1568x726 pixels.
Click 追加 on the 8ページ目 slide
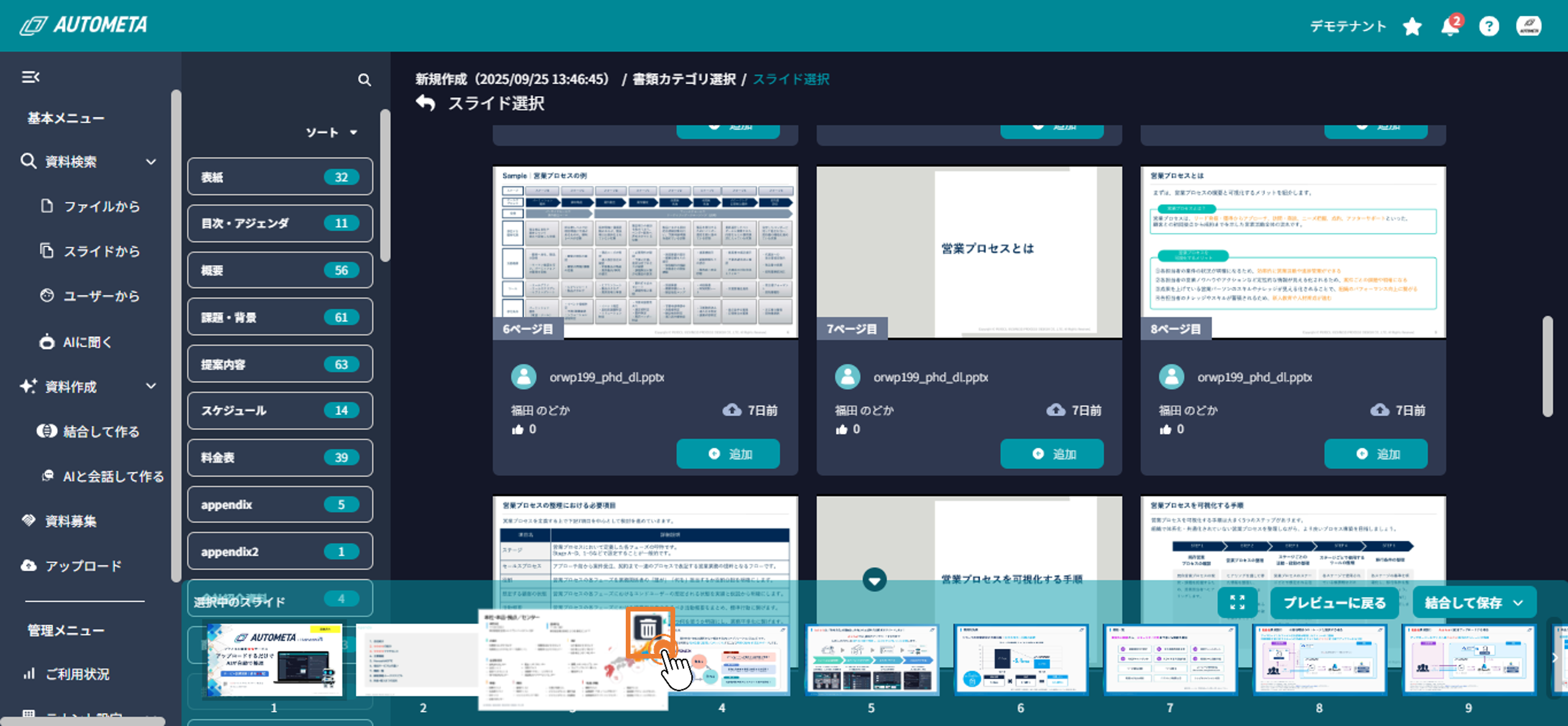pyautogui.click(x=1375, y=454)
